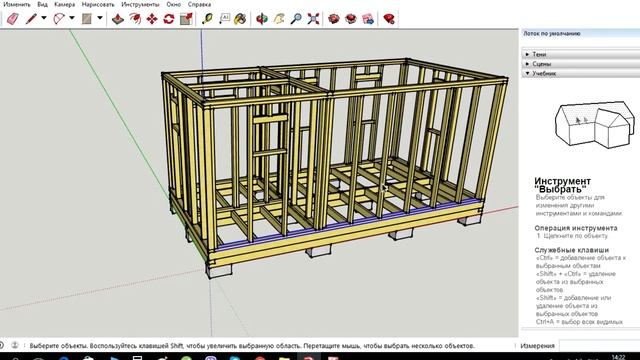Open the dropdown next to the Rectangle tool
The height and width of the screenshot is (360, 640).
(100, 18)
